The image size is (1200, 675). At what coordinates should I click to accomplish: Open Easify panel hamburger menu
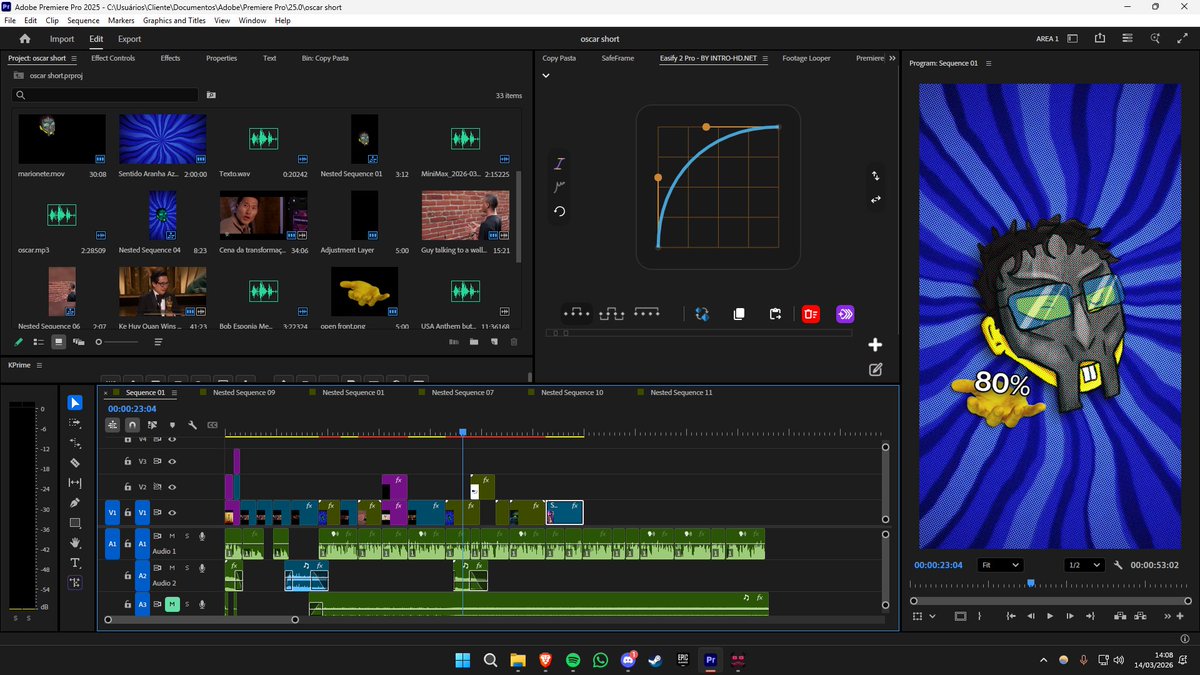point(765,58)
